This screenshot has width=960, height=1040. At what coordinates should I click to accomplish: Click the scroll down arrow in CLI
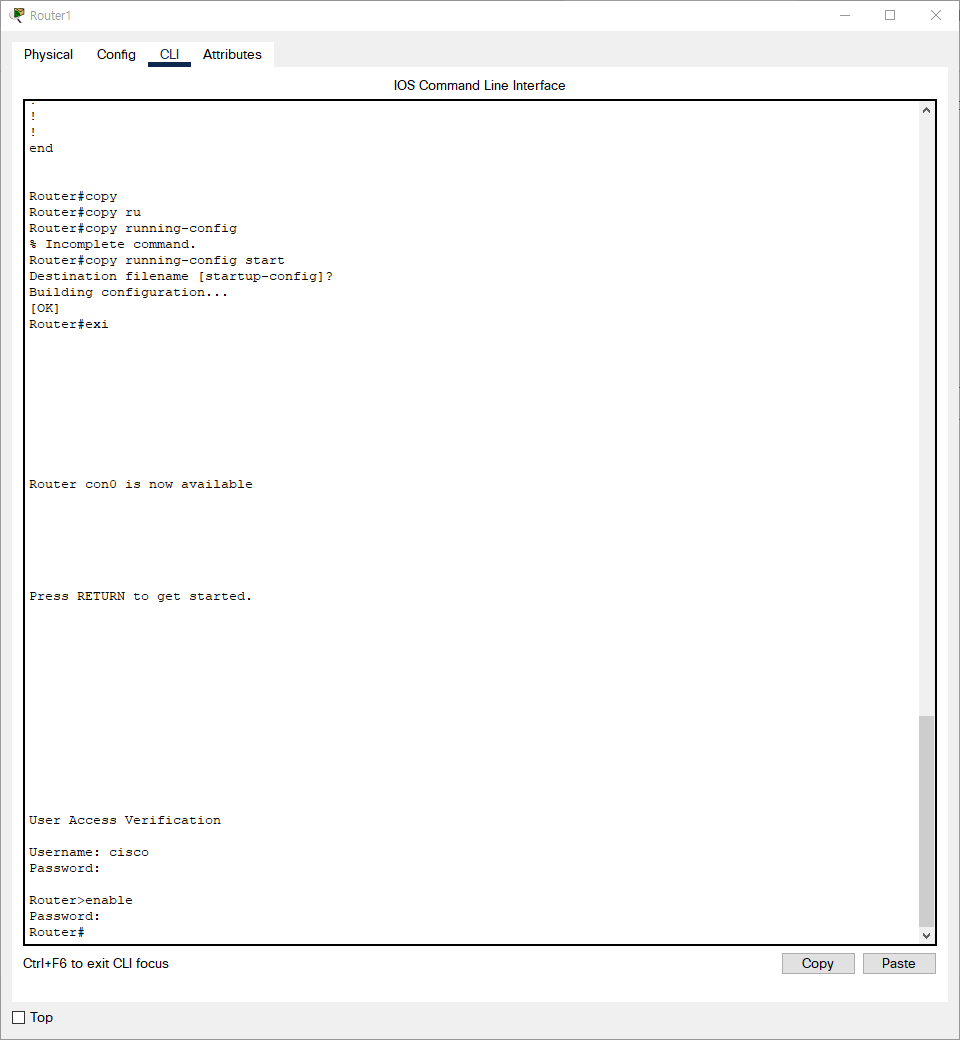(926, 935)
